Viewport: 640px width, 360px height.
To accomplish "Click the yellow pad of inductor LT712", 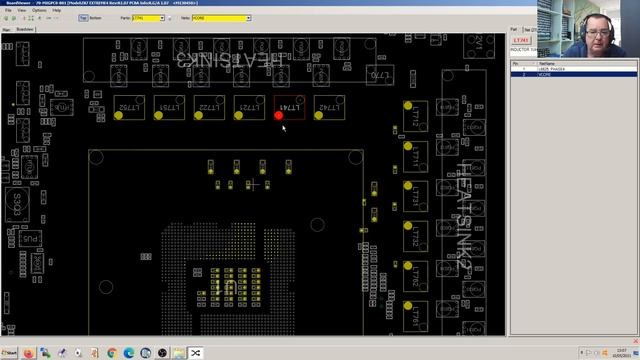I will (x=408, y=106).
